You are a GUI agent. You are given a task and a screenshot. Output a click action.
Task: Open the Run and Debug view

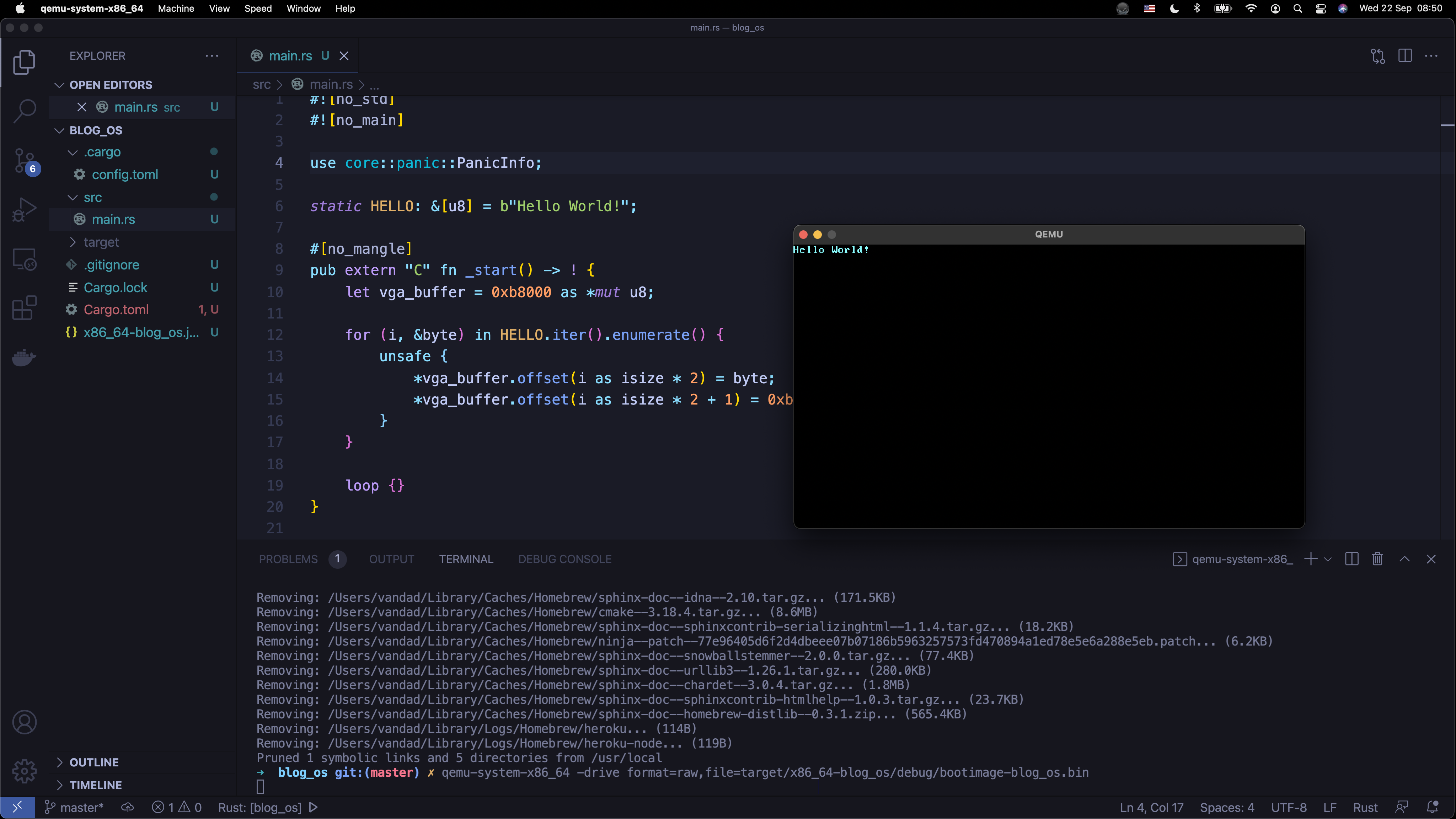[24, 209]
